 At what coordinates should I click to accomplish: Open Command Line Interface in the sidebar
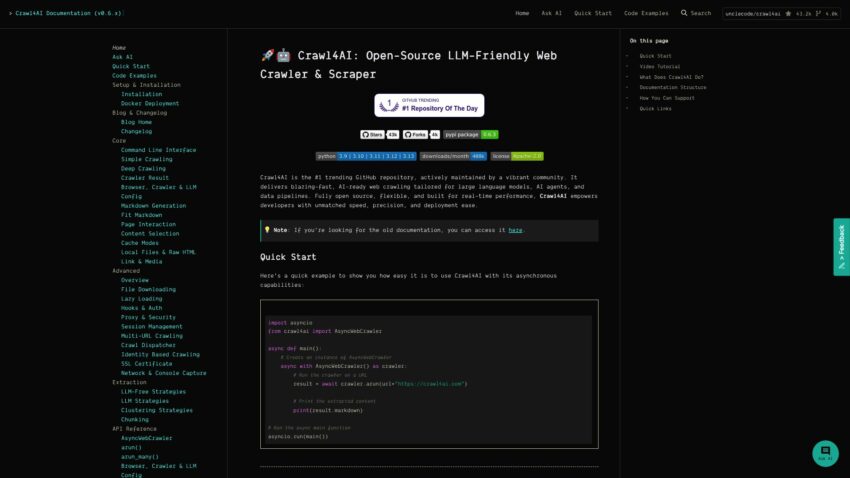(158, 150)
